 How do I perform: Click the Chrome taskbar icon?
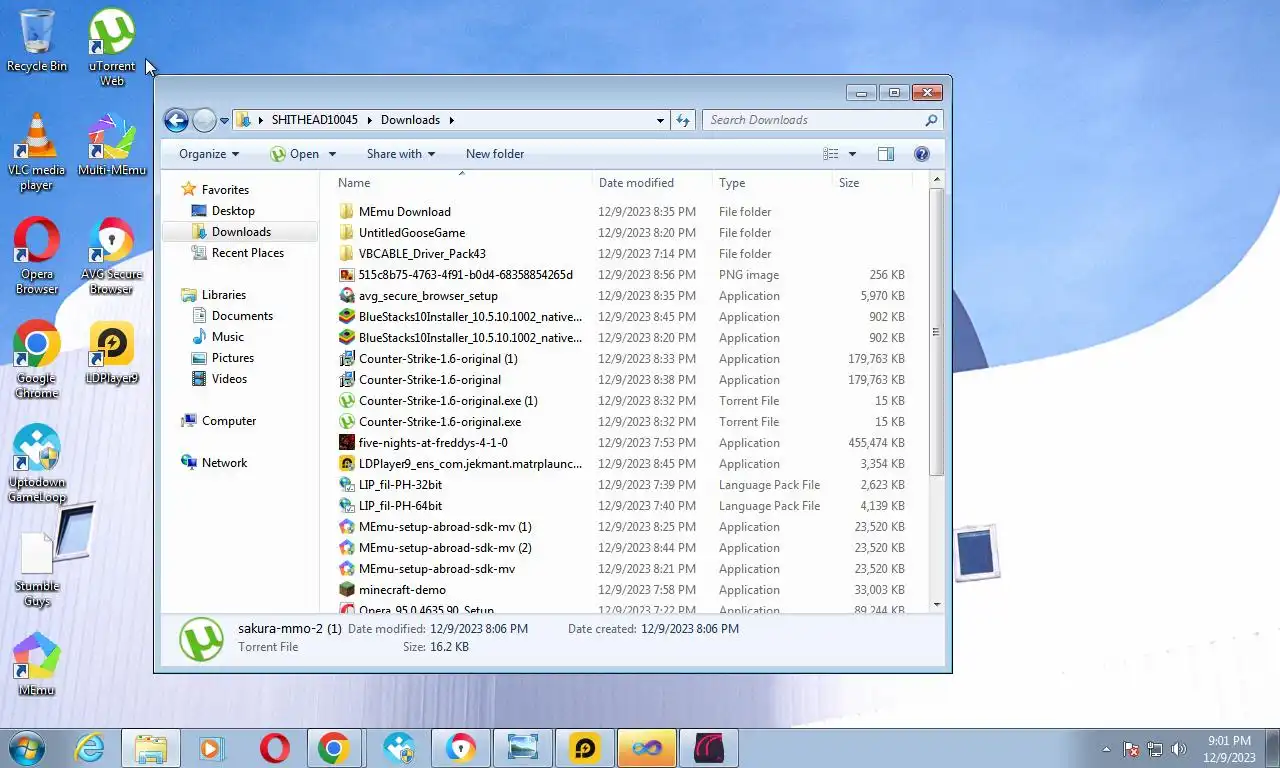click(x=333, y=748)
